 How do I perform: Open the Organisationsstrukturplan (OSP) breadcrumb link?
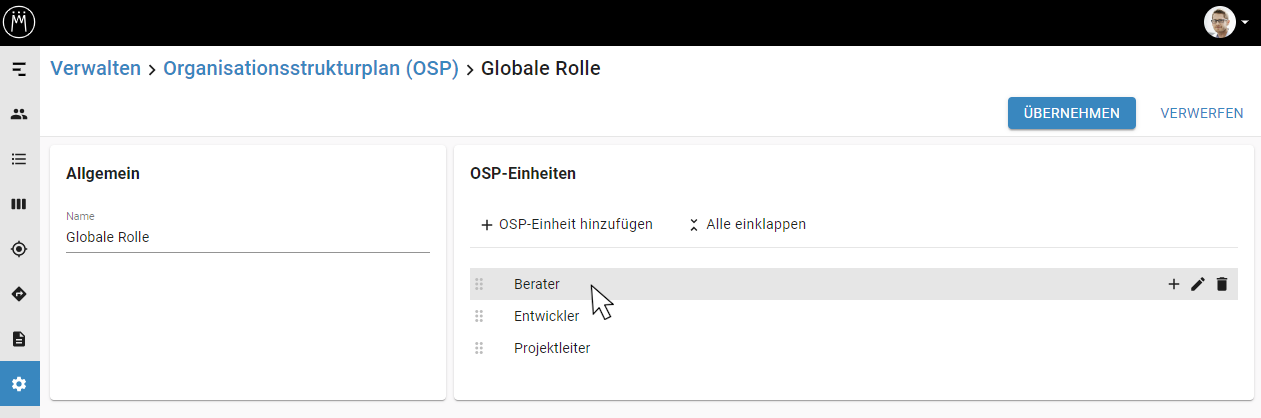(311, 69)
